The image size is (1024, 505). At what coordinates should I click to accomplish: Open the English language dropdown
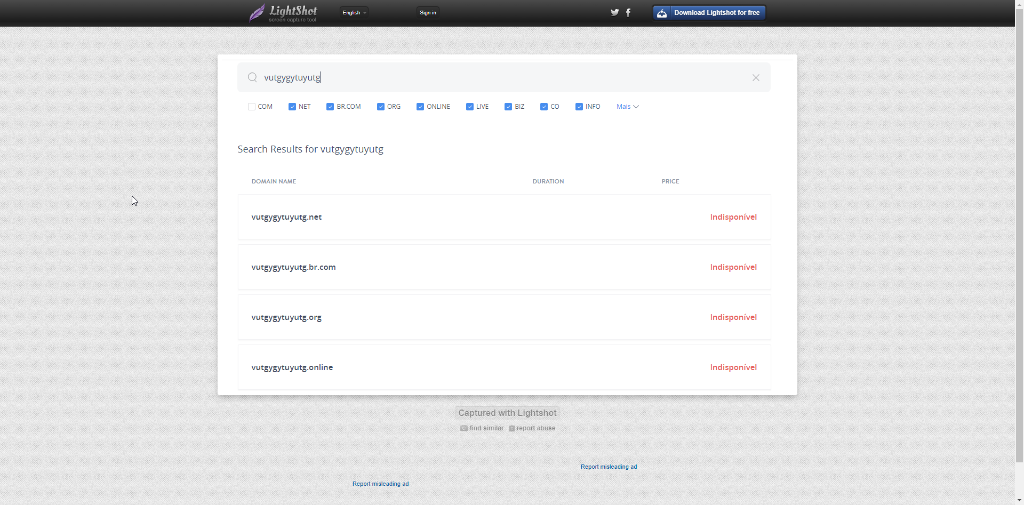point(354,12)
